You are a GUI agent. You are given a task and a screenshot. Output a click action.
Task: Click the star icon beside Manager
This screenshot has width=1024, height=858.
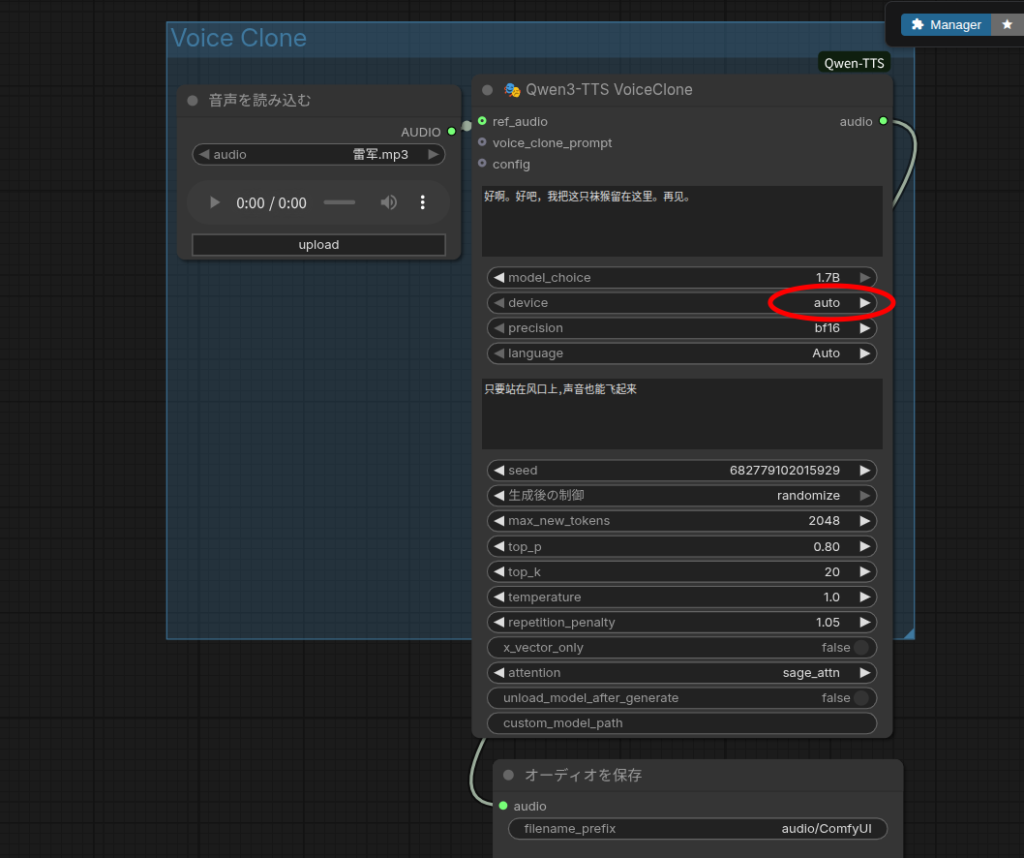(x=1007, y=25)
